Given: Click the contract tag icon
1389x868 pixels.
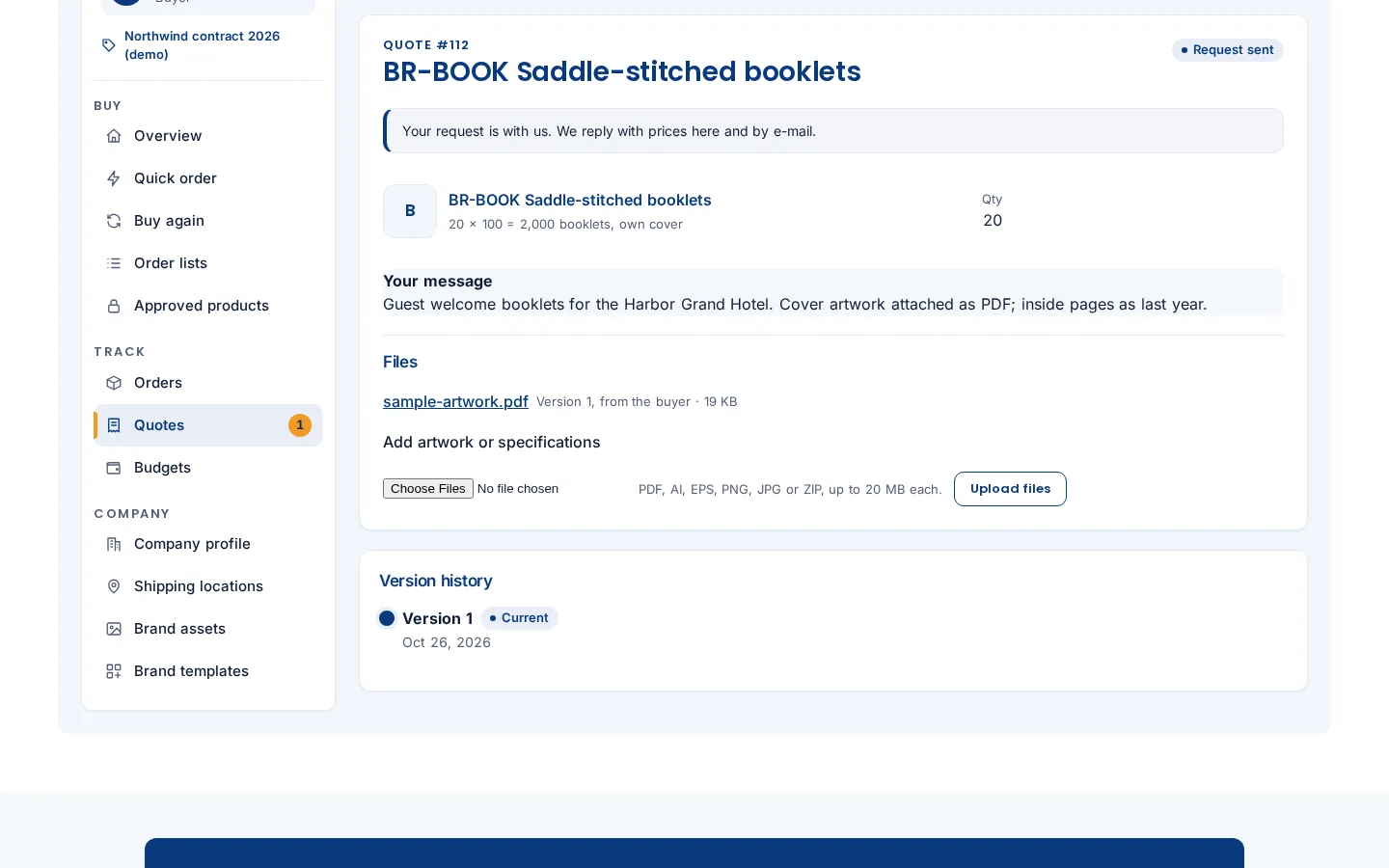Looking at the screenshot, I should tap(109, 45).
